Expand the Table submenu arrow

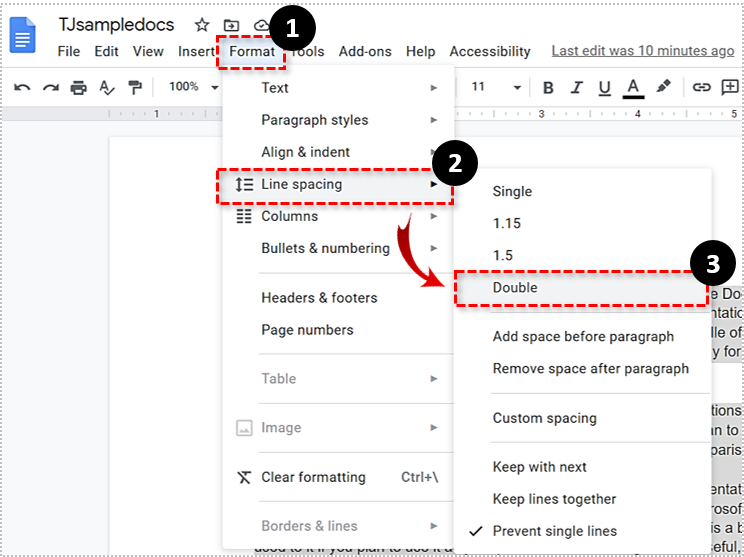coord(433,379)
